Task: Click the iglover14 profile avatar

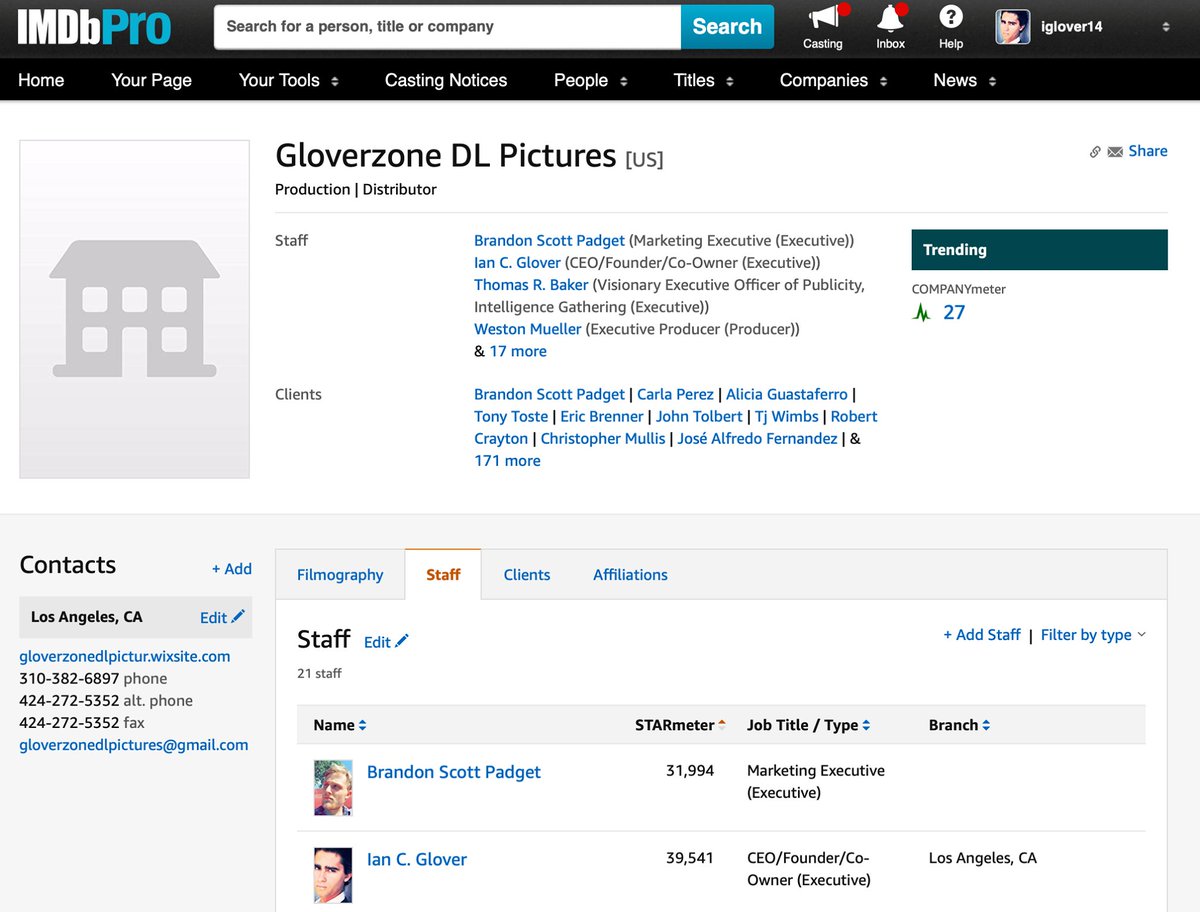Action: [1013, 27]
